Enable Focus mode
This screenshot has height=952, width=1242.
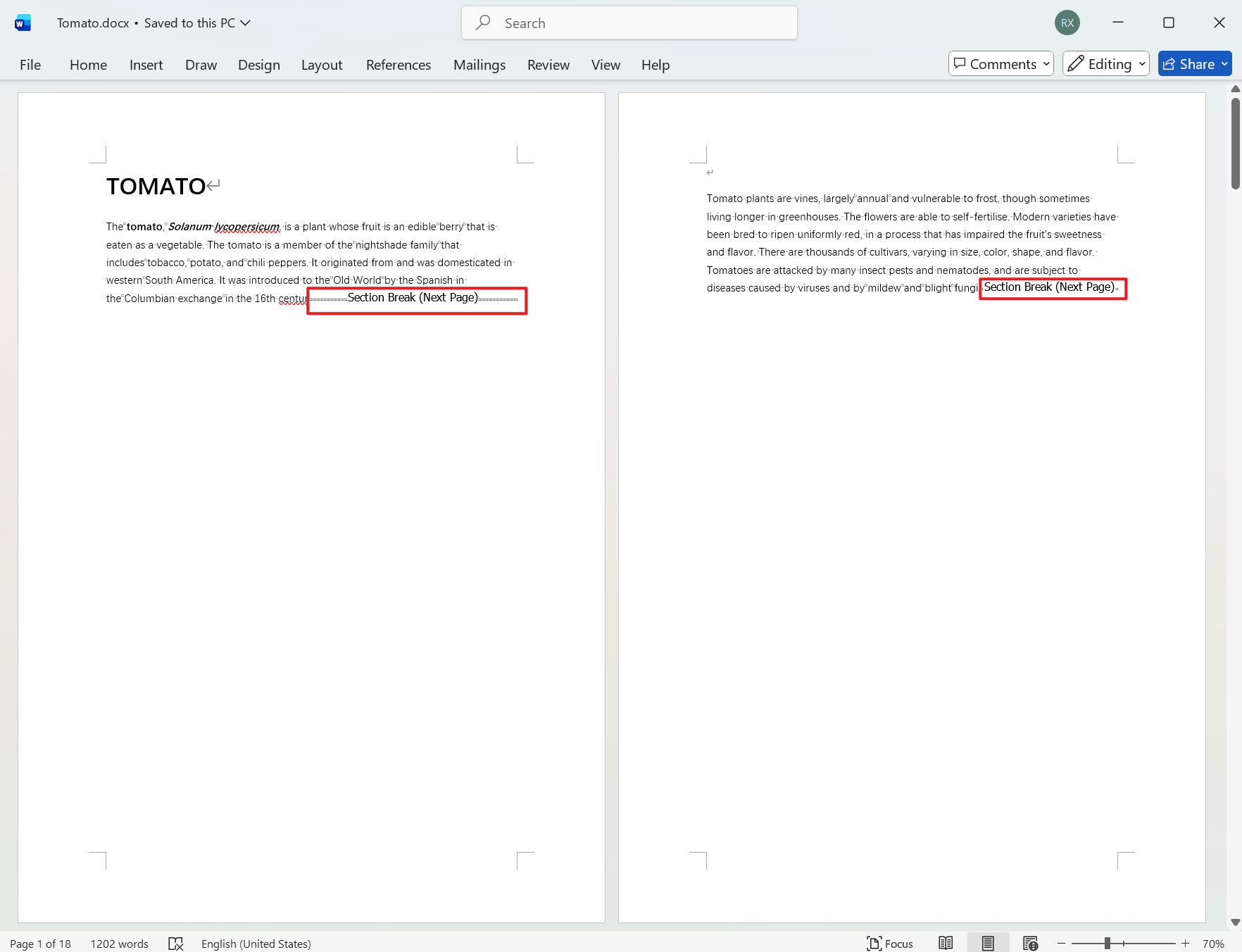[x=889, y=944]
